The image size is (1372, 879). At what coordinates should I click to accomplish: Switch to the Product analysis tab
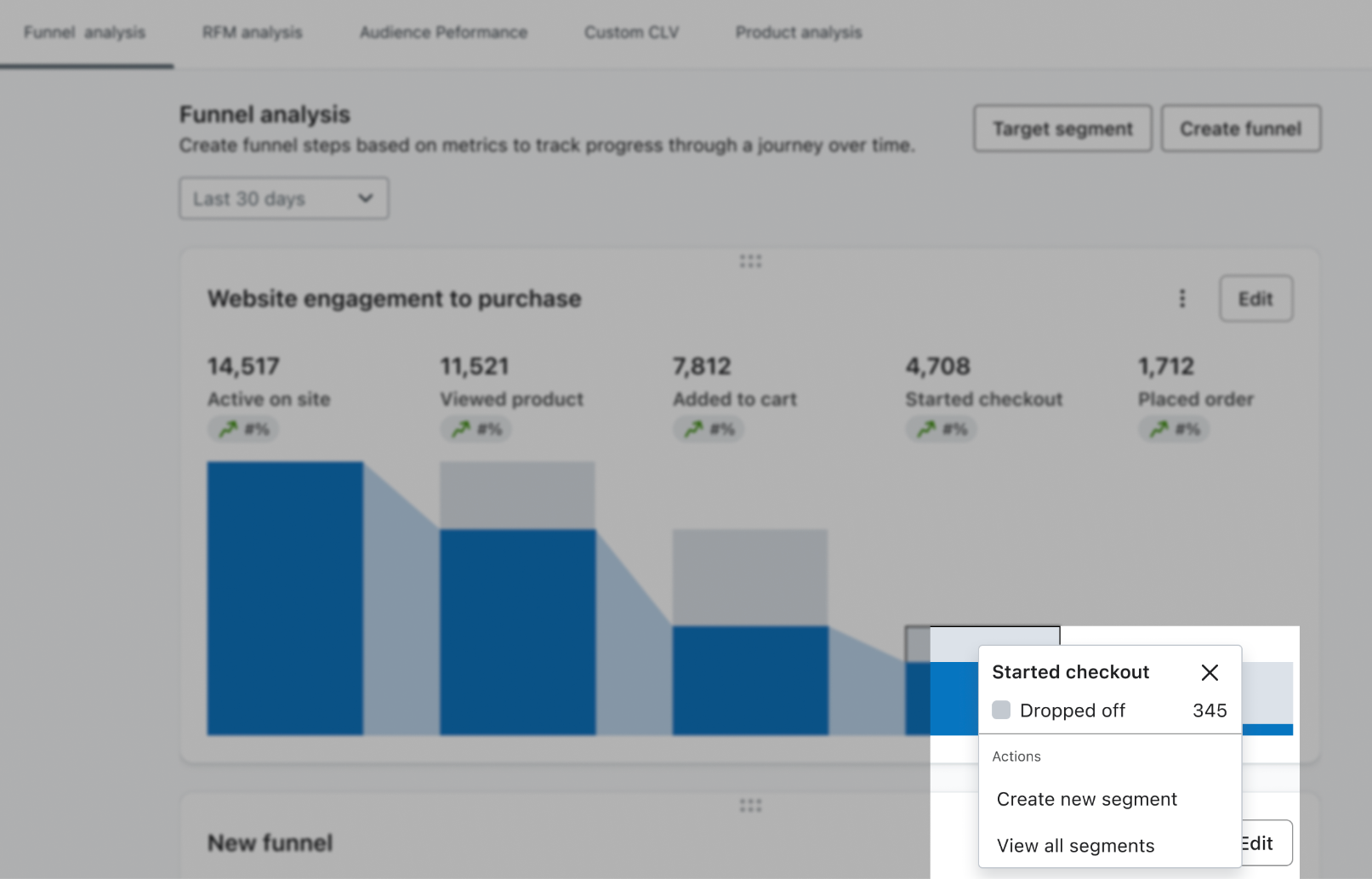pos(797,32)
